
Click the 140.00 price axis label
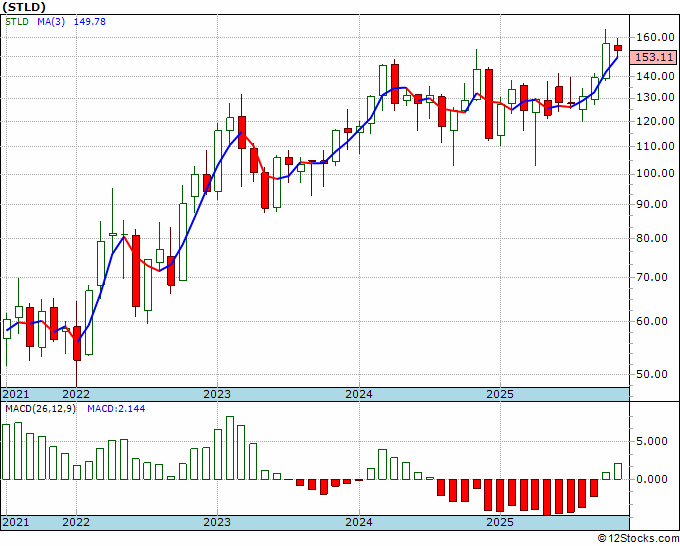[x=655, y=76]
